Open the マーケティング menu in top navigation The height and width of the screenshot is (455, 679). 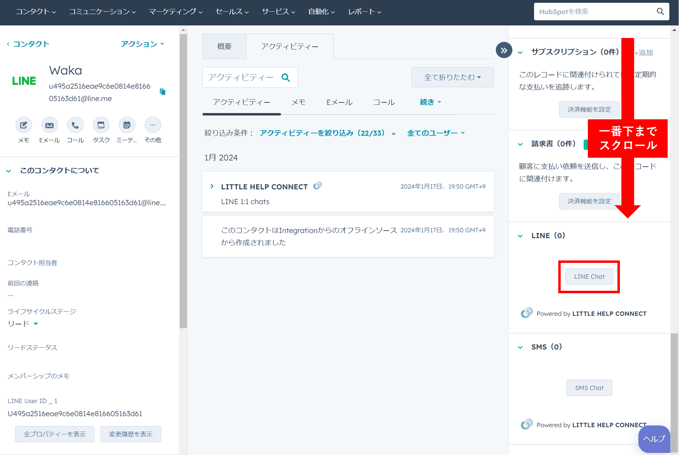(x=175, y=12)
